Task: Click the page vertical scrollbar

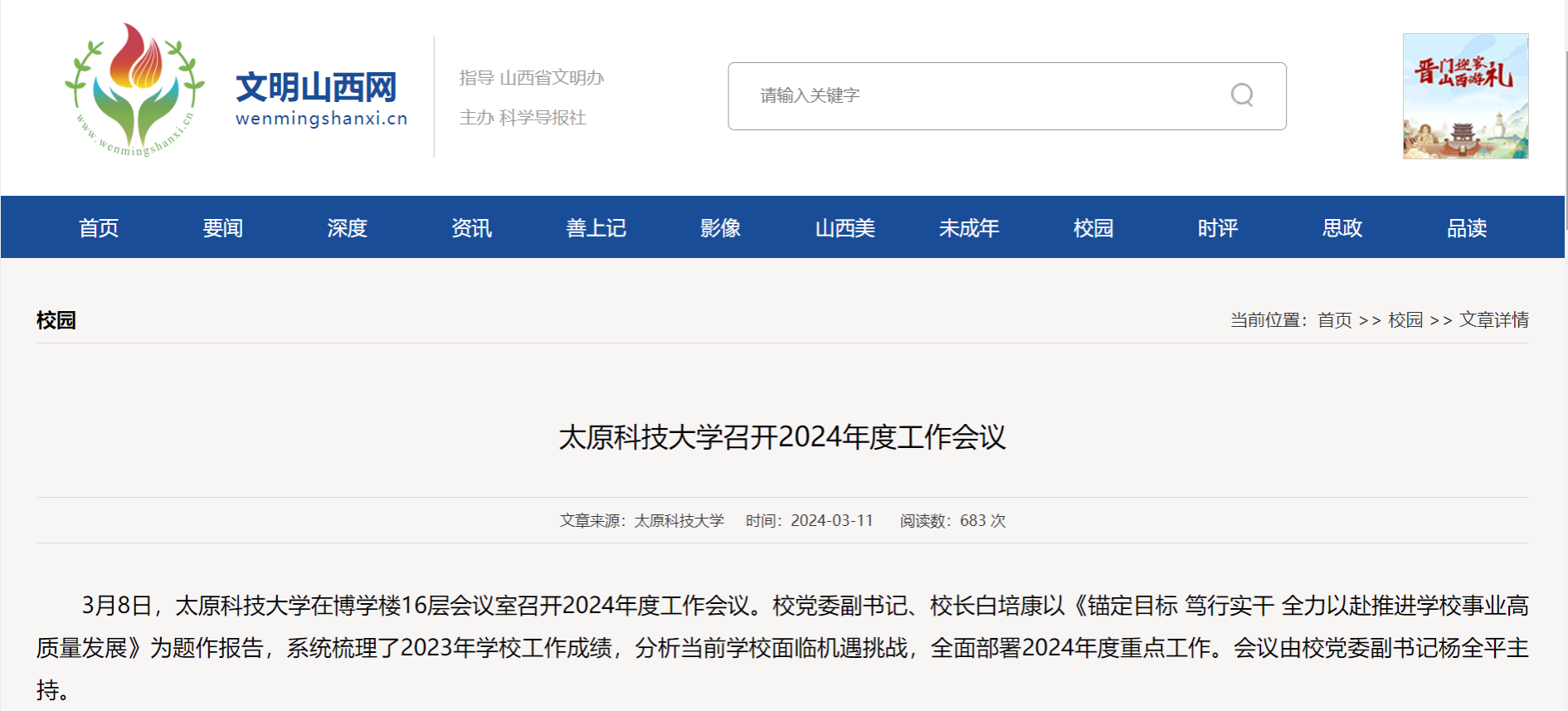Action: pyautogui.click(x=1566, y=124)
